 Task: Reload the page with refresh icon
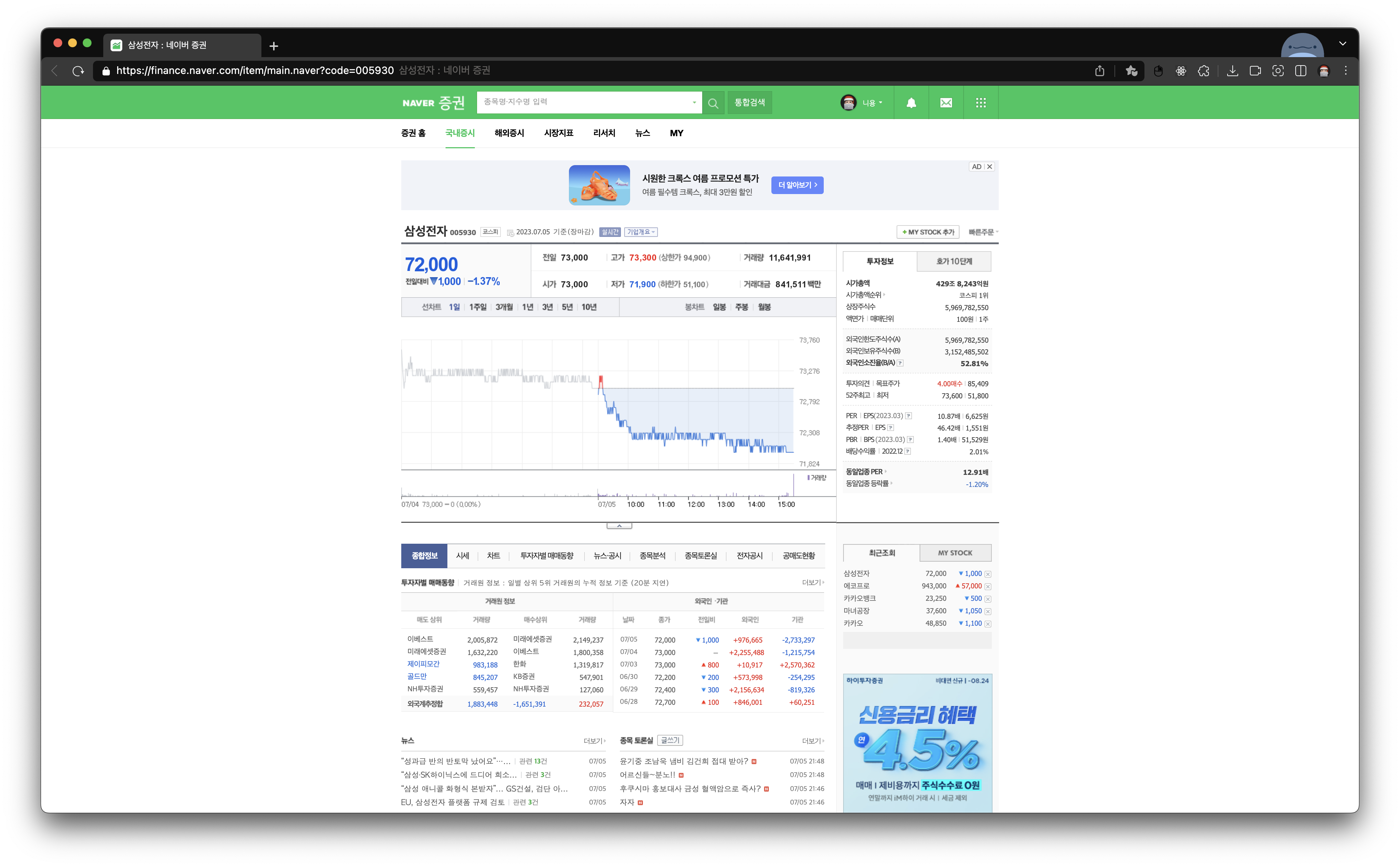78,71
